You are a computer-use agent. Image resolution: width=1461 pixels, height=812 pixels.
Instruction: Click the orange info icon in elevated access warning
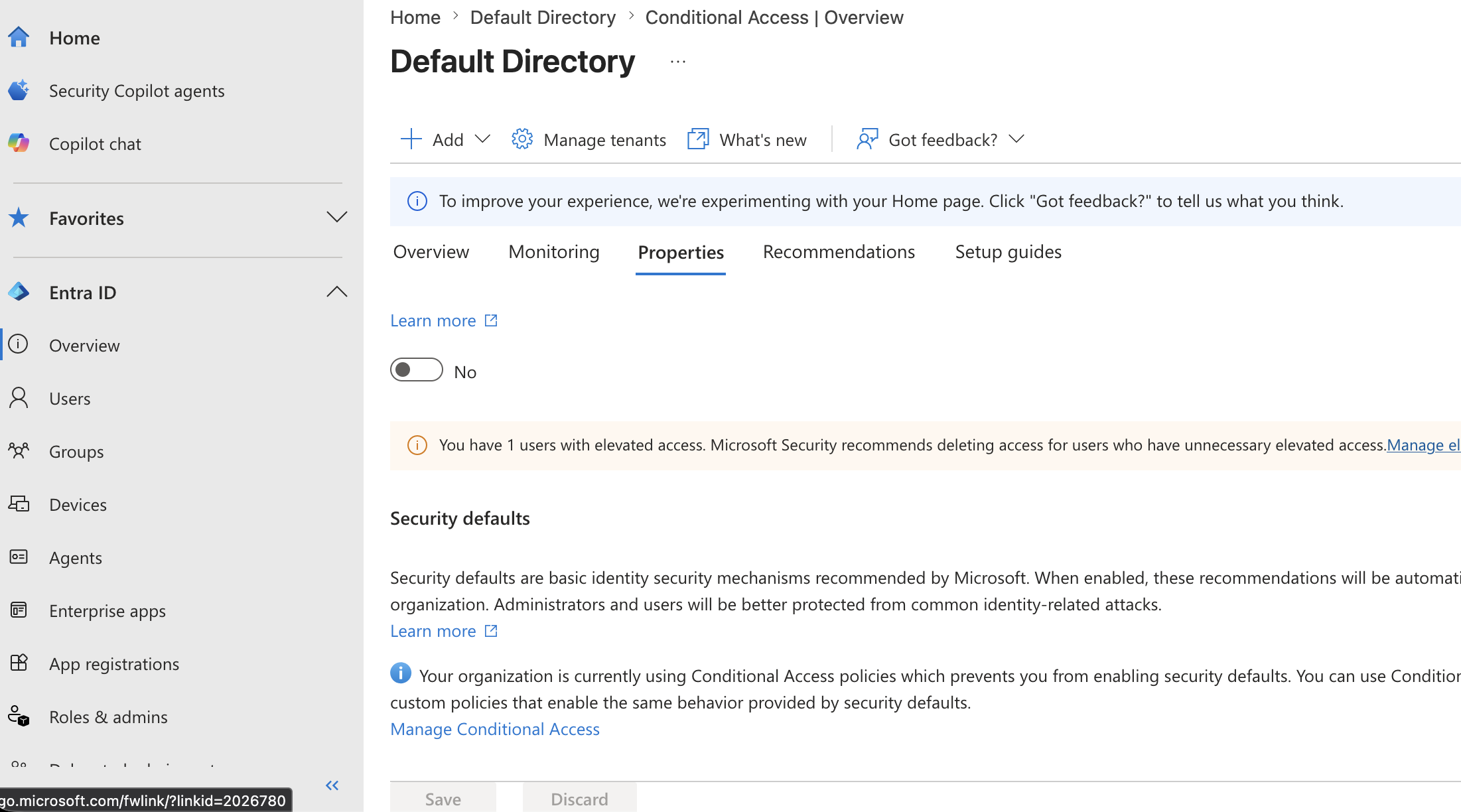pyautogui.click(x=417, y=445)
